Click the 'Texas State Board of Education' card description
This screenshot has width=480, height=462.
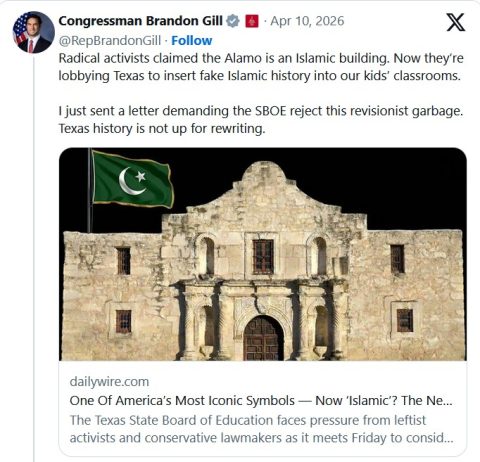[262, 429]
